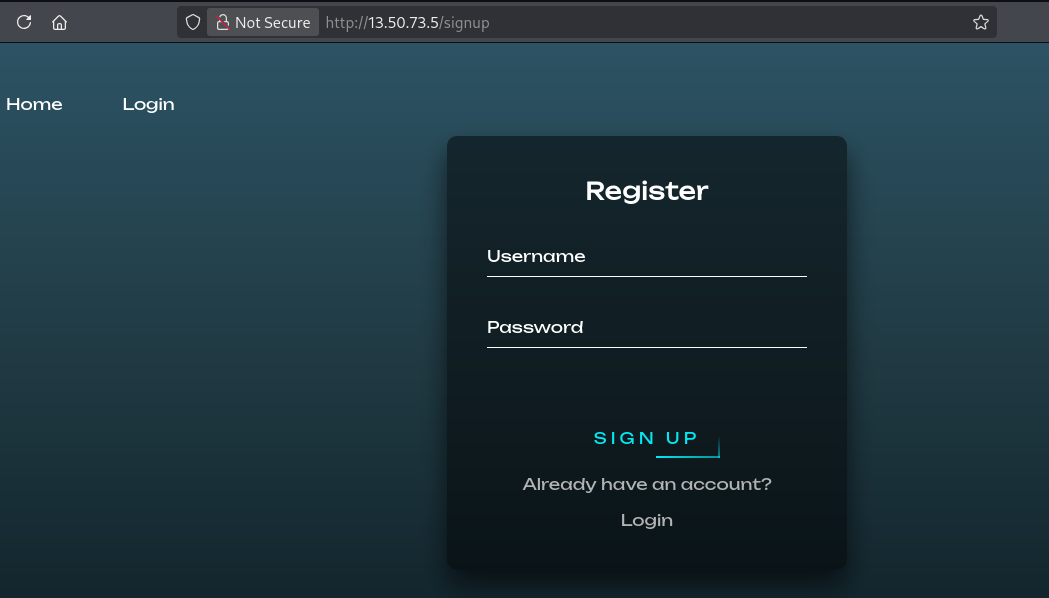Click the 13.50.73.5 host in the URL
This screenshot has width=1049, height=598.
[x=403, y=23]
